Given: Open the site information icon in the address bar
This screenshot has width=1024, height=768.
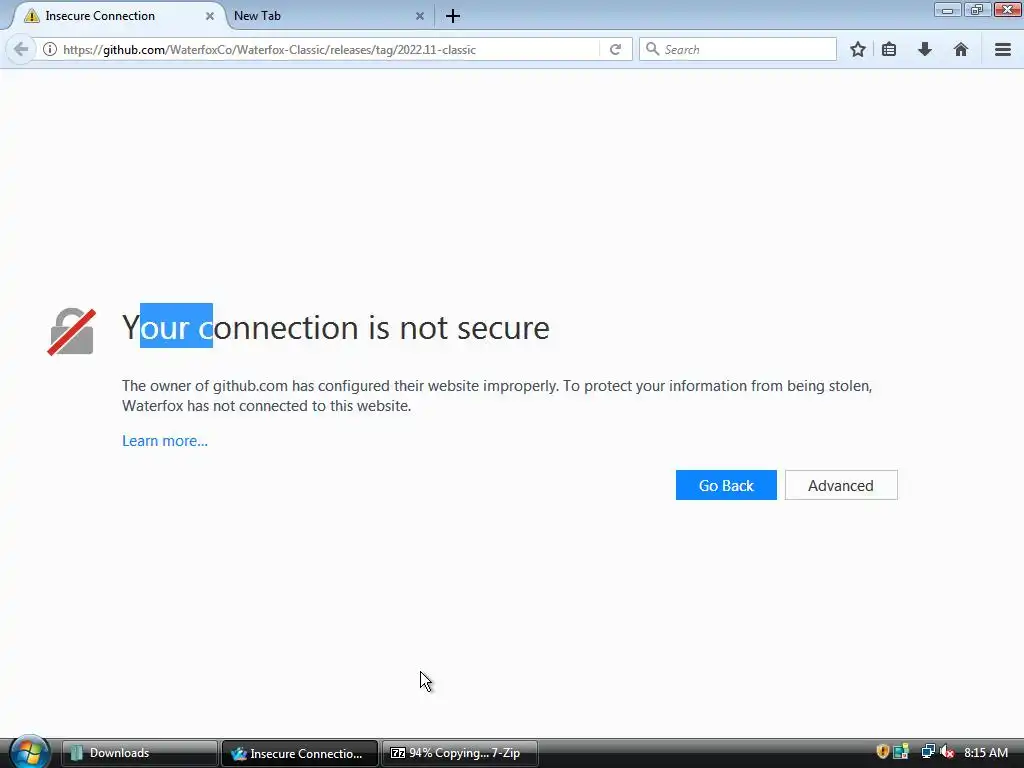Looking at the screenshot, I should [50, 50].
